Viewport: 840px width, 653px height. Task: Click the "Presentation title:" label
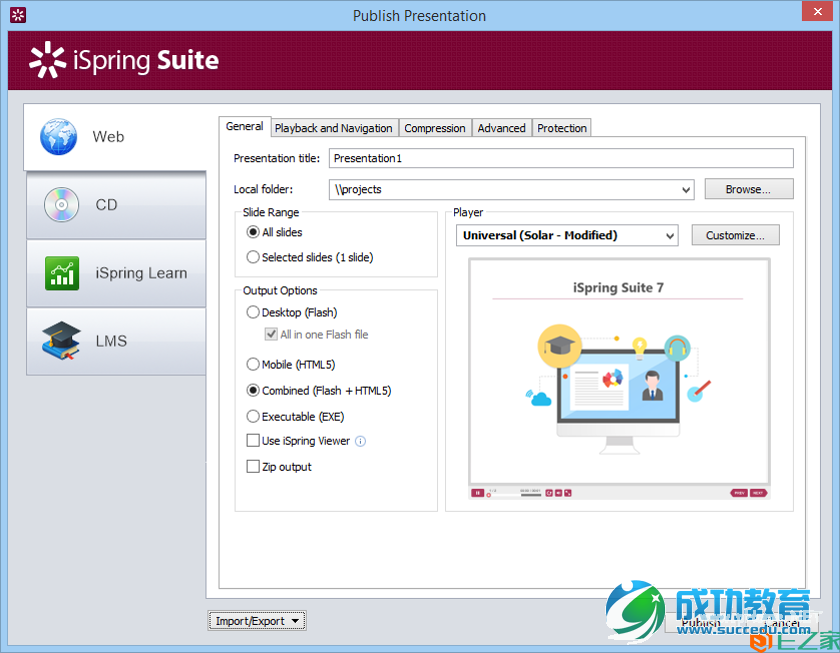(276, 159)
